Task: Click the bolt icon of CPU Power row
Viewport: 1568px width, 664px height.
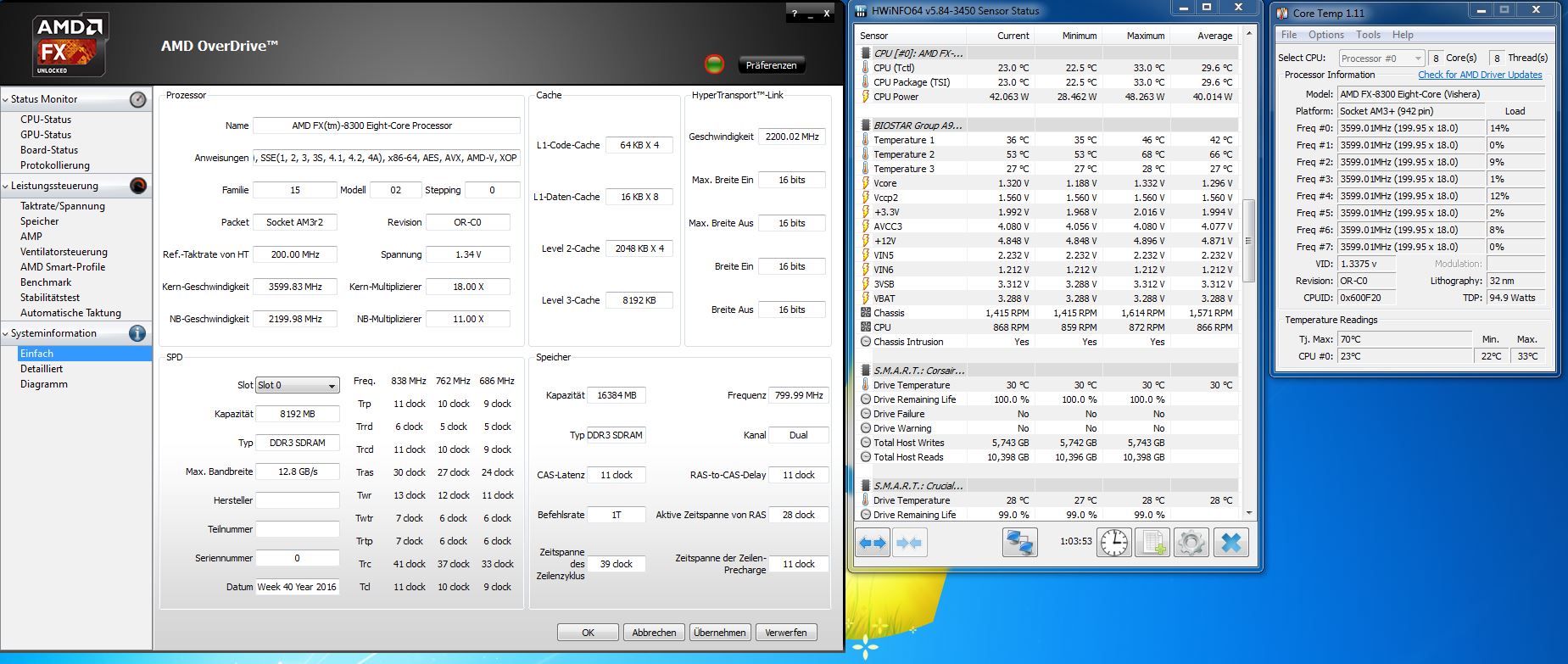Action: click(x=866, y=97)
